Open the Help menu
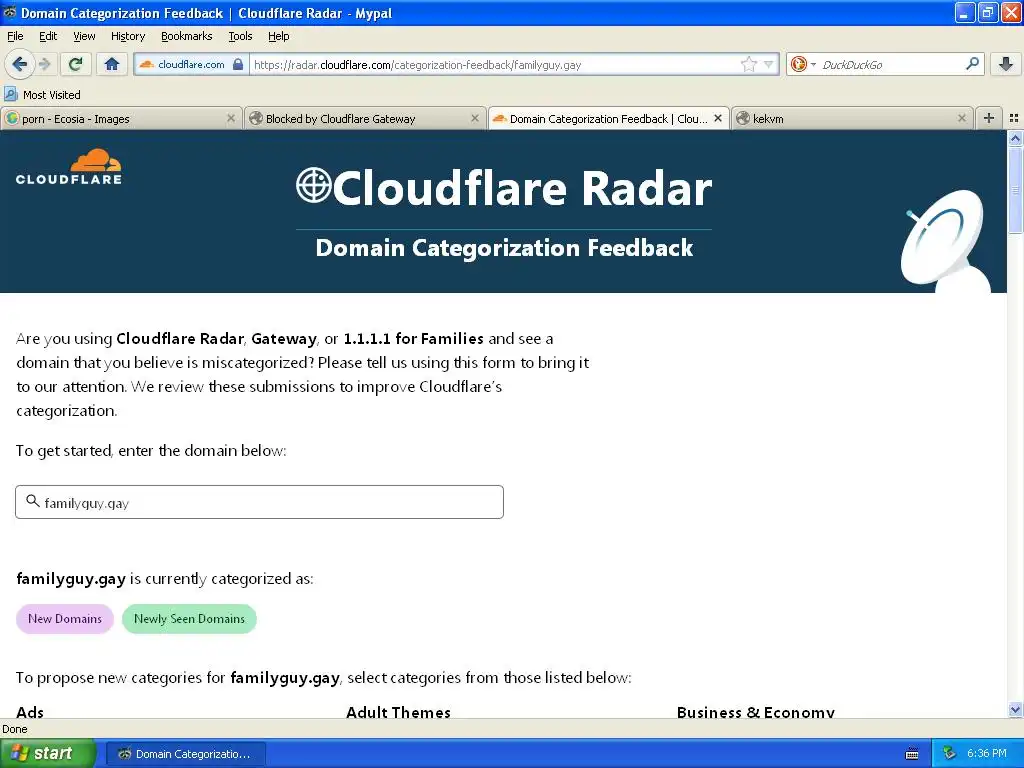The height and width of the screenshot is (768, 1024). click(278, 36)
